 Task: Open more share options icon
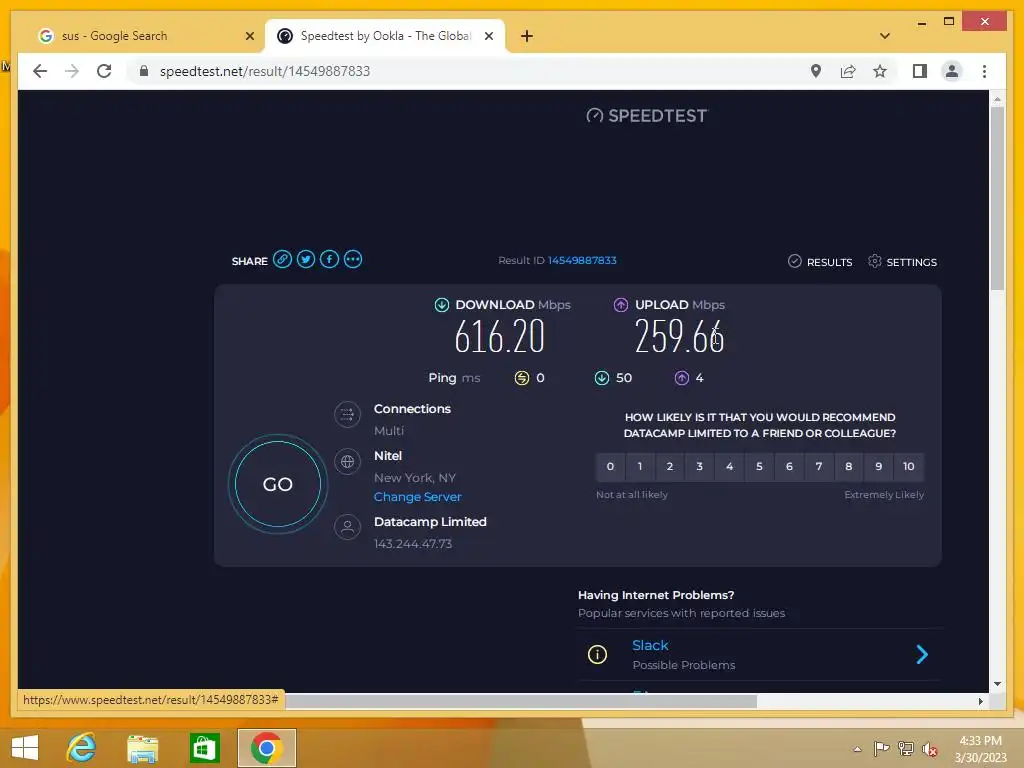coord(353,259)
